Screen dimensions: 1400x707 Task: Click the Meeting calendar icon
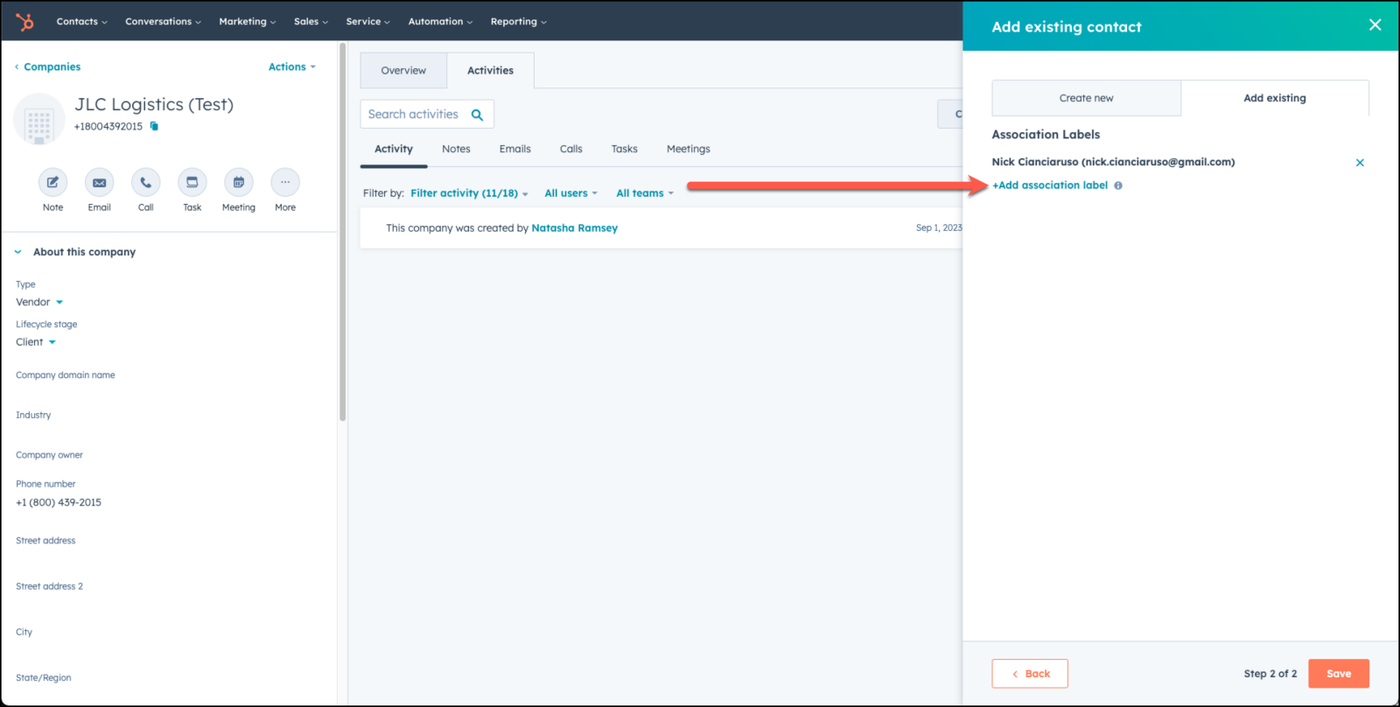238,182
